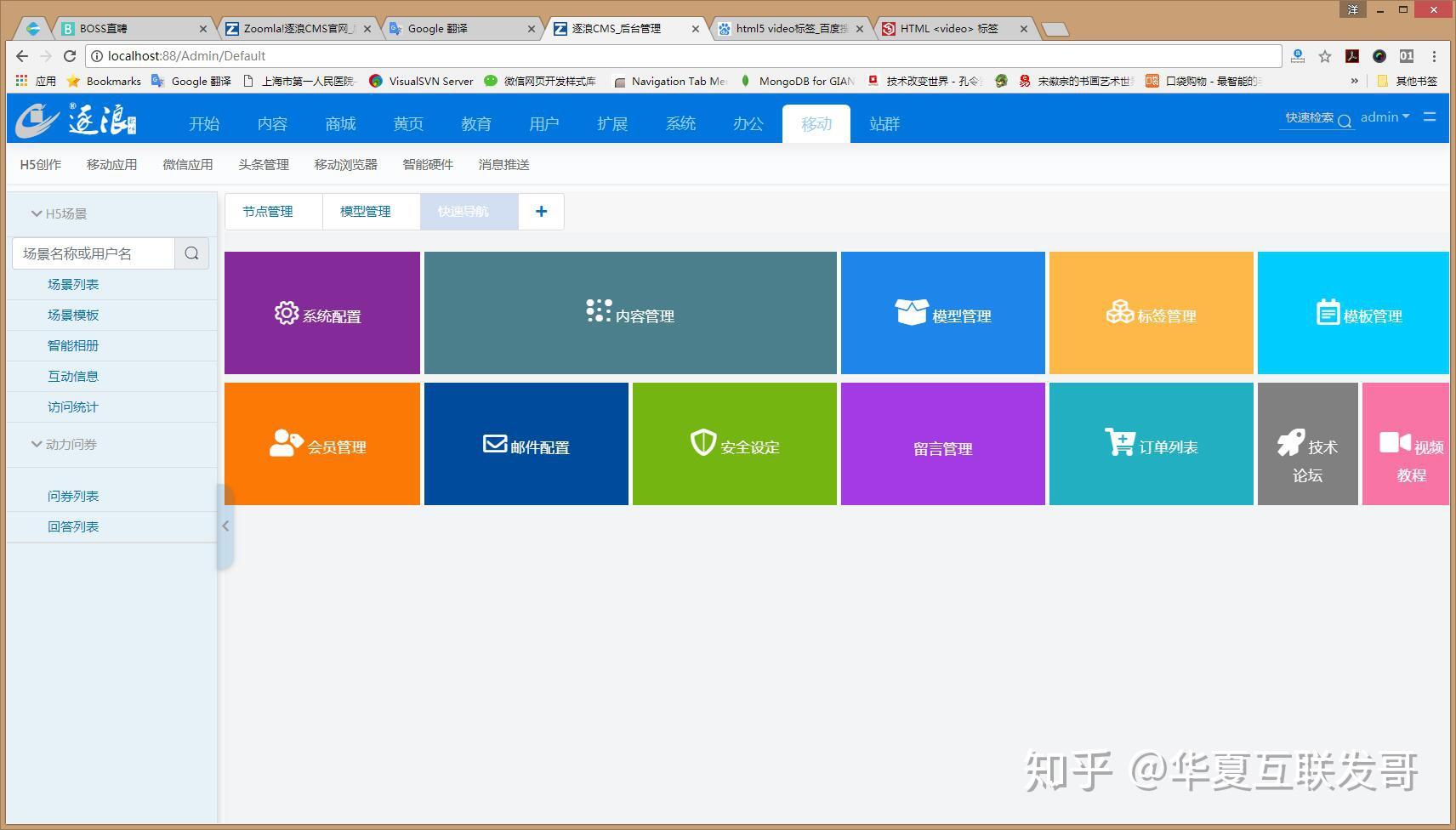Click the translate icon in address bar

(1298, 56)
